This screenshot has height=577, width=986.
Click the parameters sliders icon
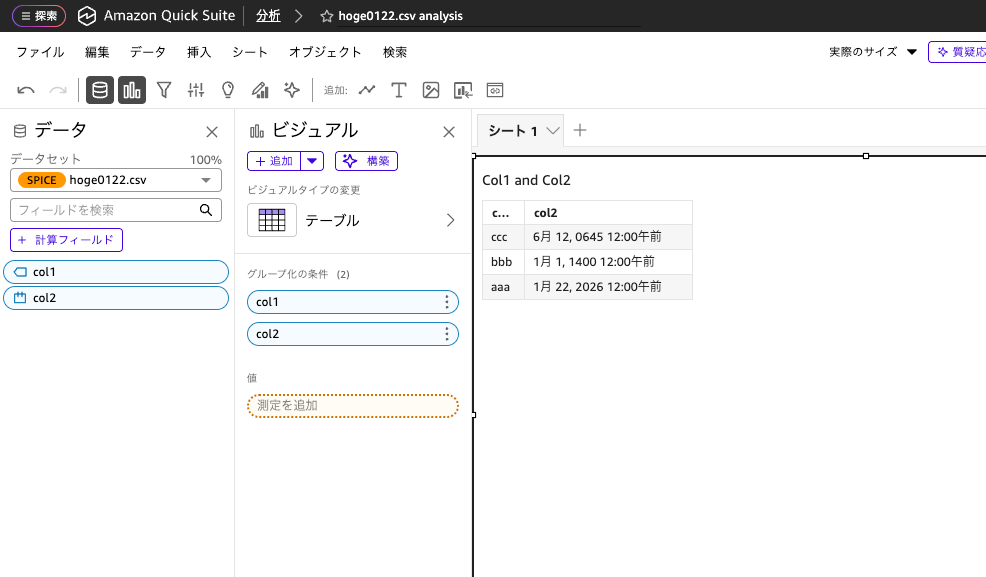coord(195,89)
